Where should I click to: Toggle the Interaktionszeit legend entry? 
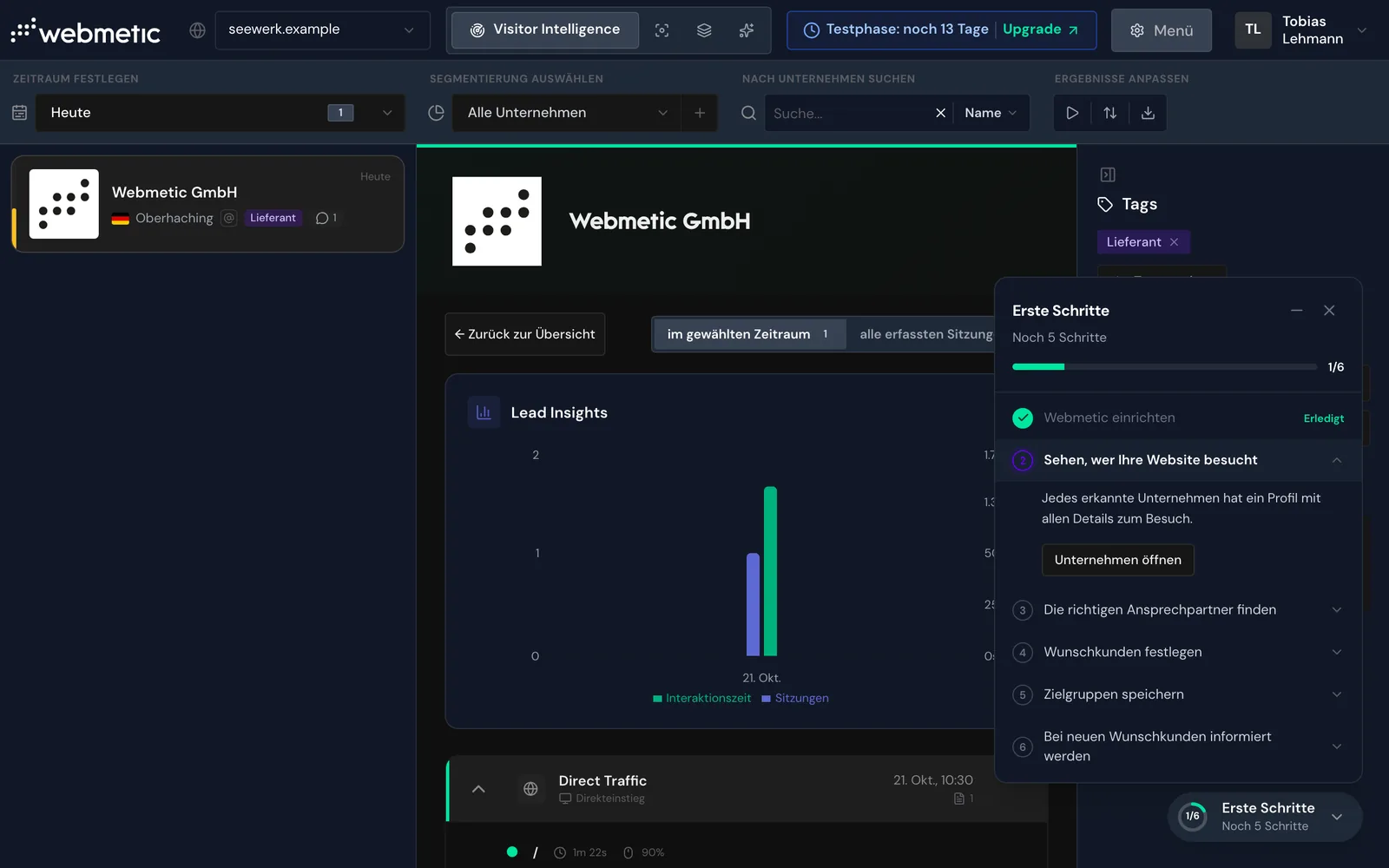701,698
